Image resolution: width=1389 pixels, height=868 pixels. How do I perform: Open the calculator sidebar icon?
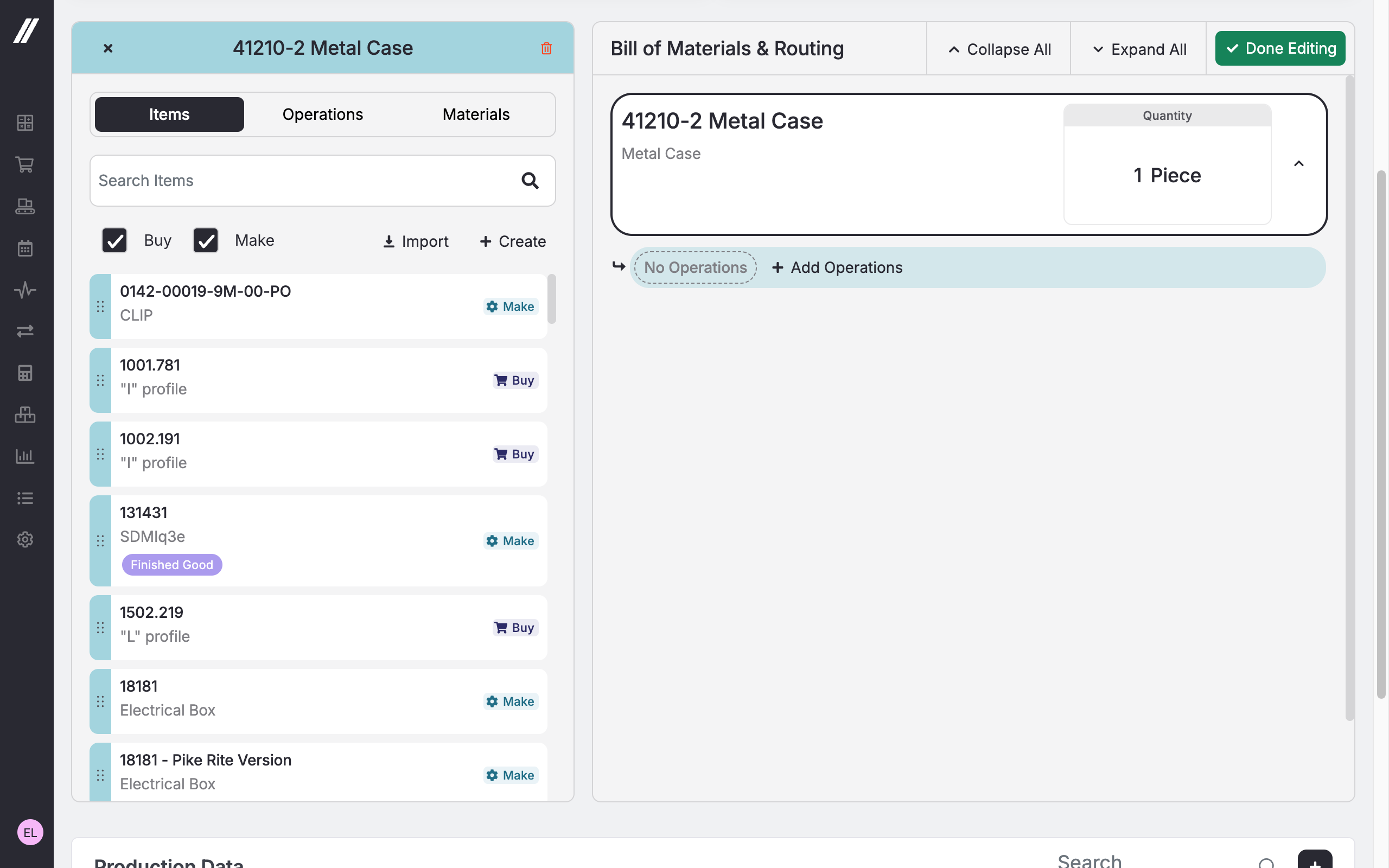[24, 373]
